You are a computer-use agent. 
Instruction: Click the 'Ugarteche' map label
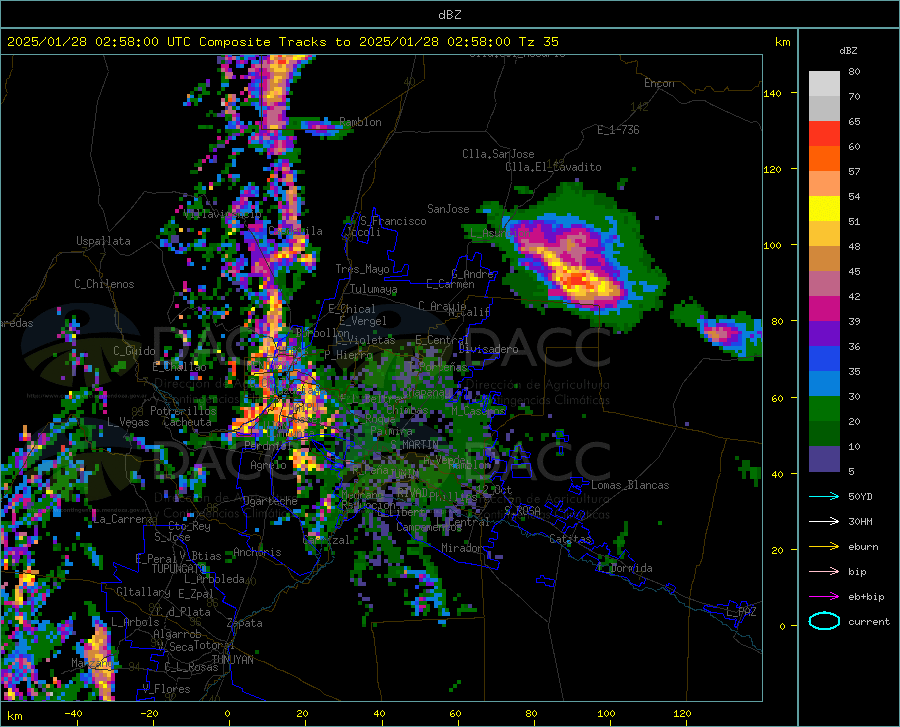point(270,501)
